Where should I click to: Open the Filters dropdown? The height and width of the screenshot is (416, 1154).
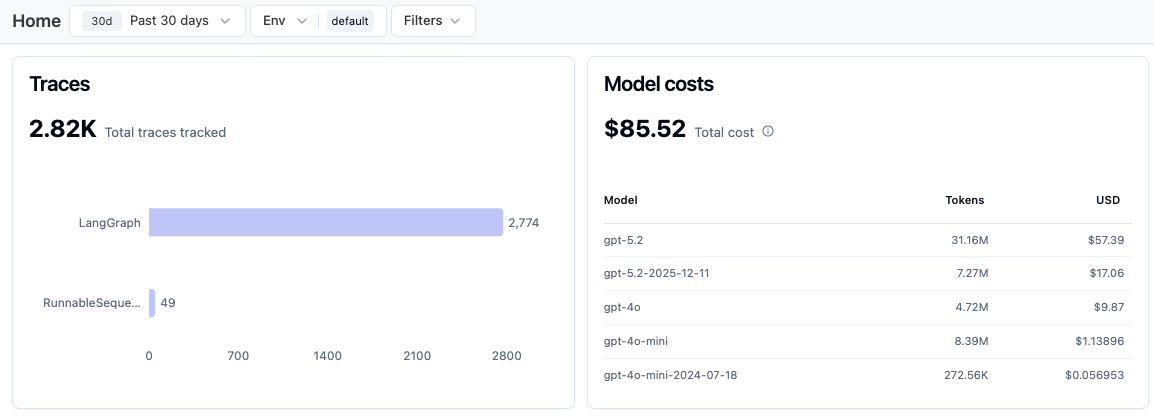[433, 21]
